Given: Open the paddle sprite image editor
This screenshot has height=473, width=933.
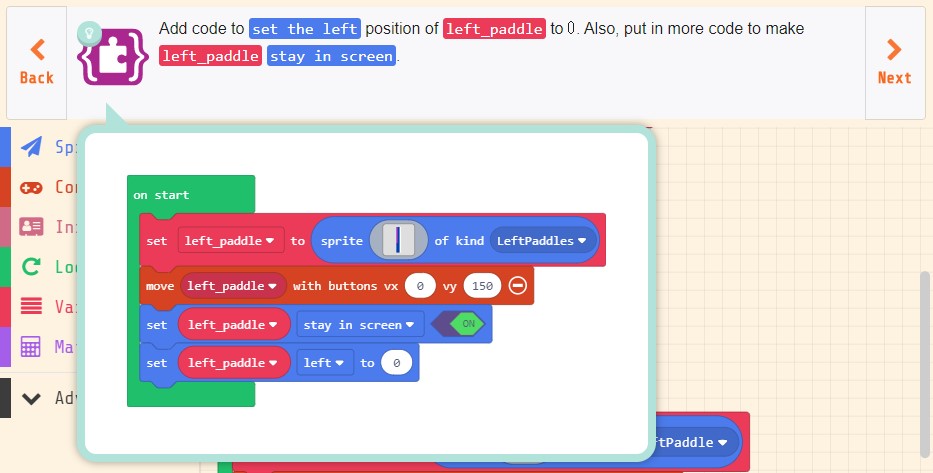Looking at the screenshot, I should click(x=398, y=240).
